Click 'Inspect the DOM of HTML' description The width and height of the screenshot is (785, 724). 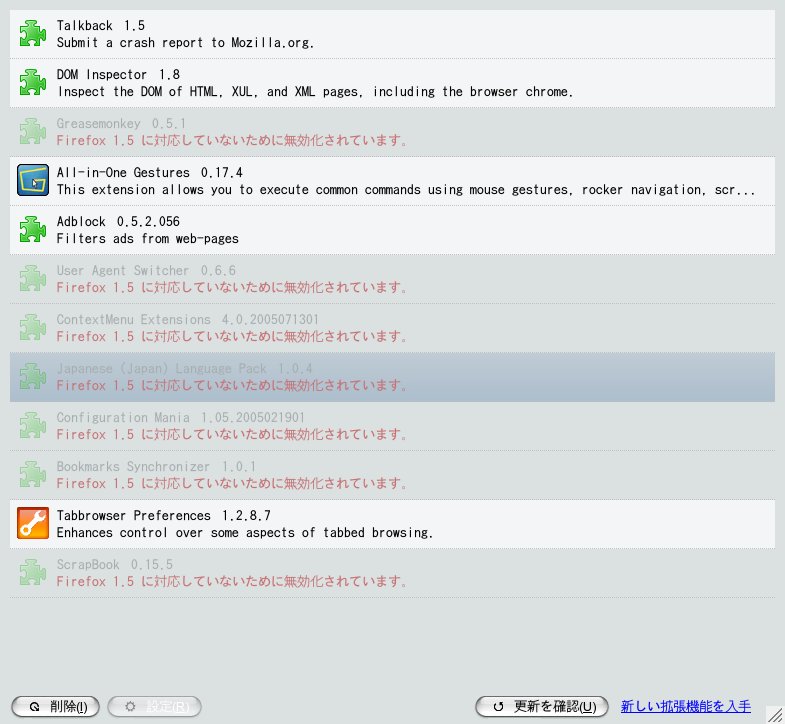pyautogui.click(x=315, y=92)
